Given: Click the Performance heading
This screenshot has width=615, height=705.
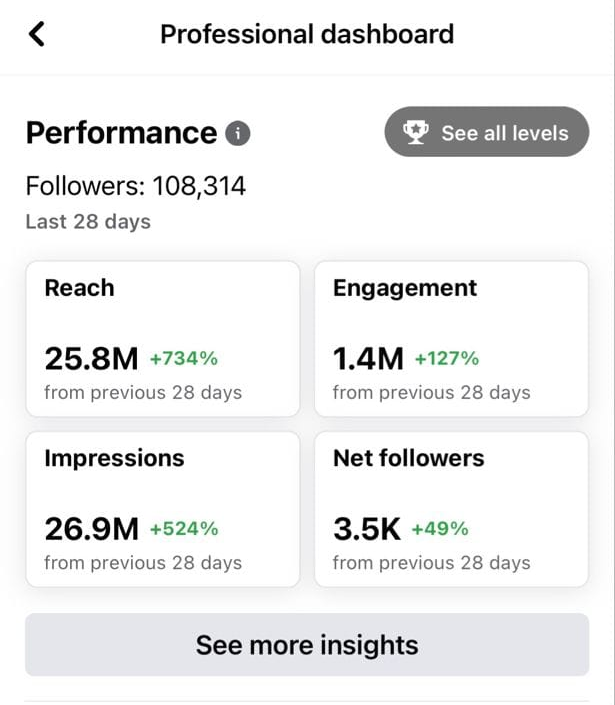Looking at the screenshot, I should coord(121,133).
